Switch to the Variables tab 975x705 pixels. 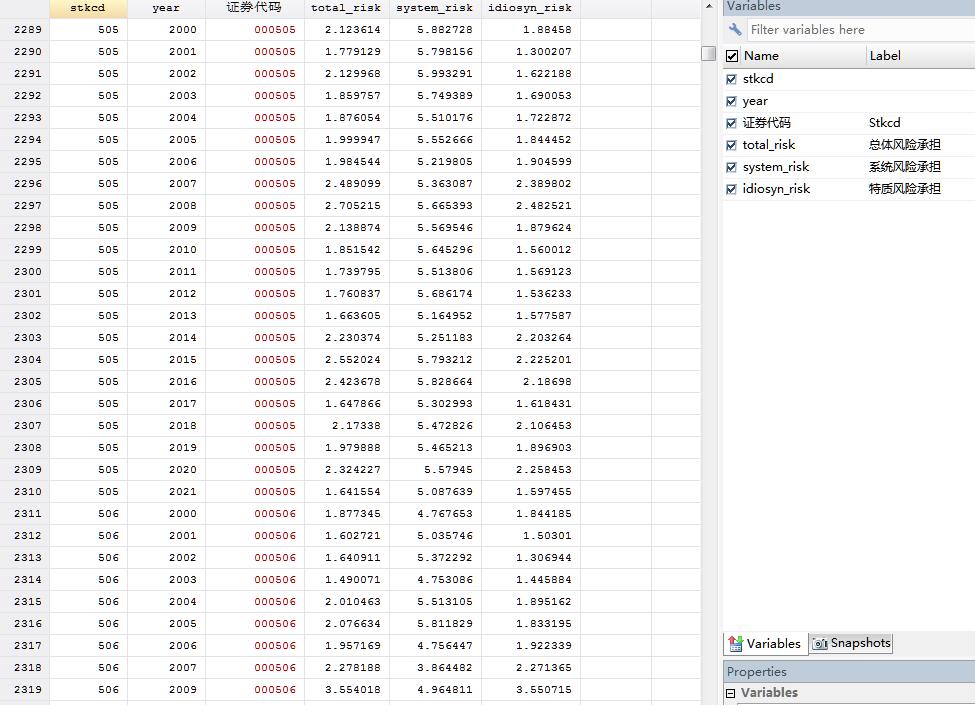pos(765,643)
